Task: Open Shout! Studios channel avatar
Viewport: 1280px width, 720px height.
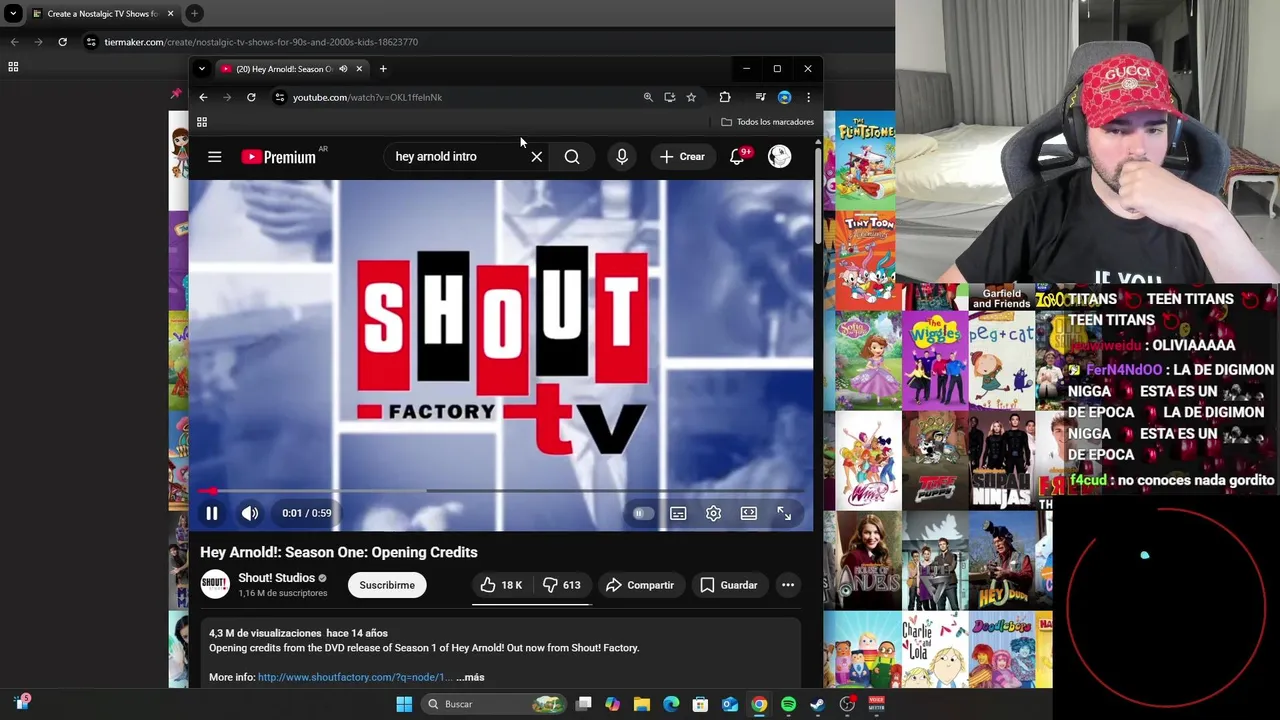Action: tap(214, 585)
